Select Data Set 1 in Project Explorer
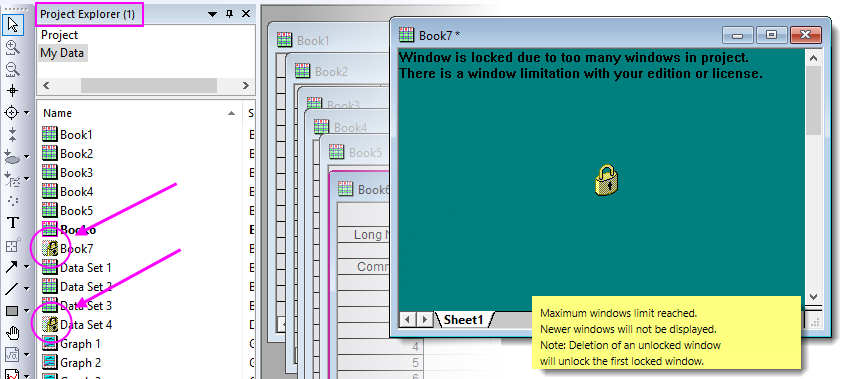This screenshot has height=379, width=851. 86,267
